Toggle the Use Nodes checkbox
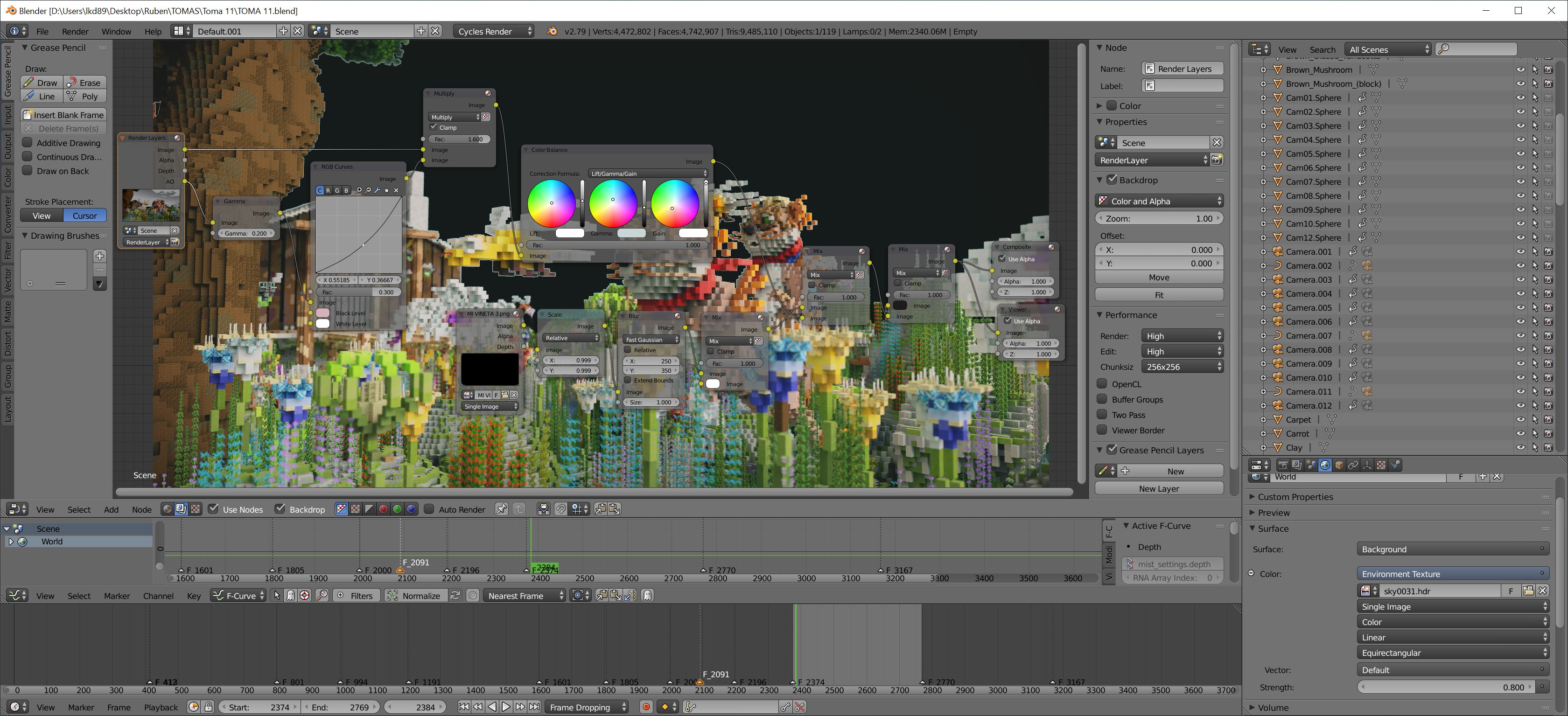This screenshot has height=716, width=1568. 214,509
